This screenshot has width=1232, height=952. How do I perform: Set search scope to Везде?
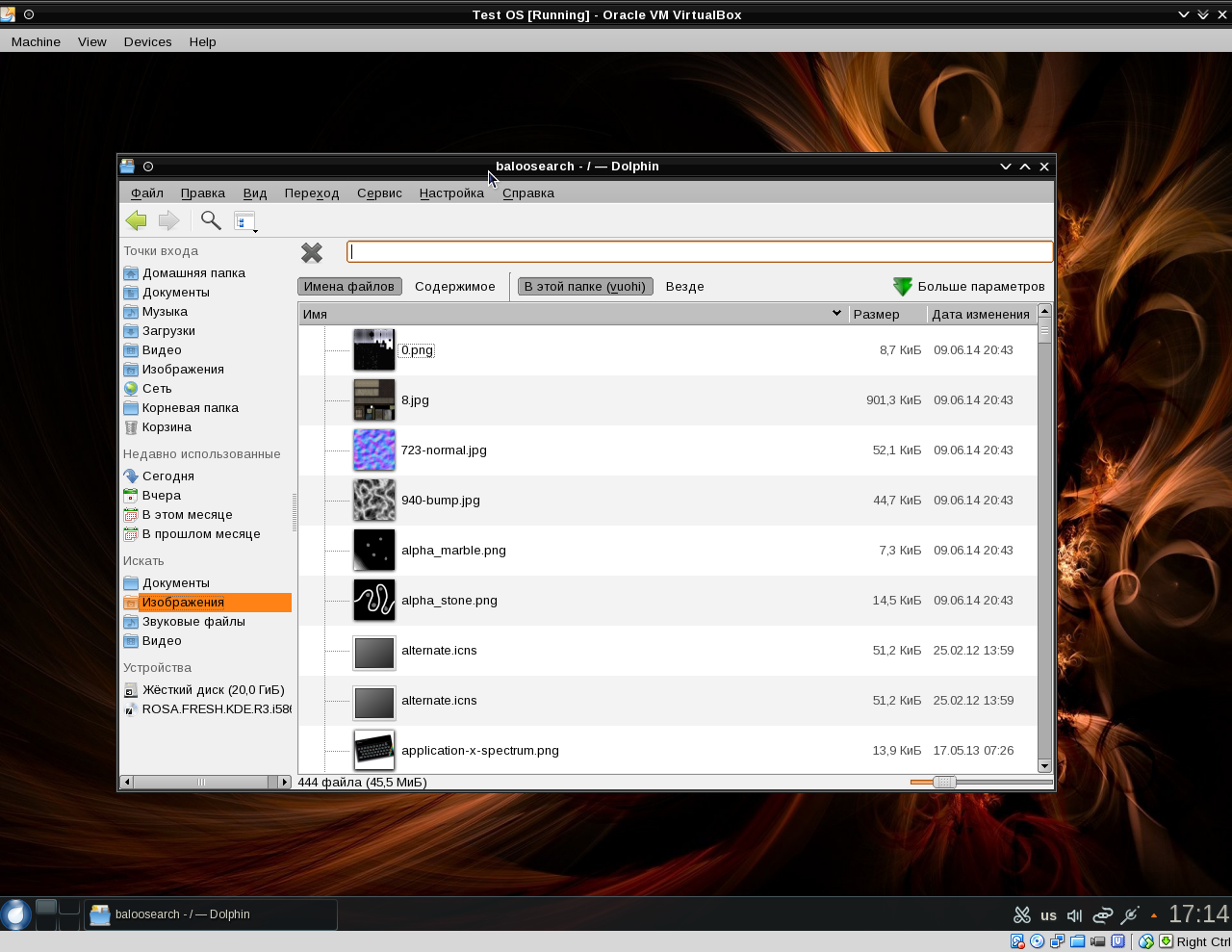[684, 287]
